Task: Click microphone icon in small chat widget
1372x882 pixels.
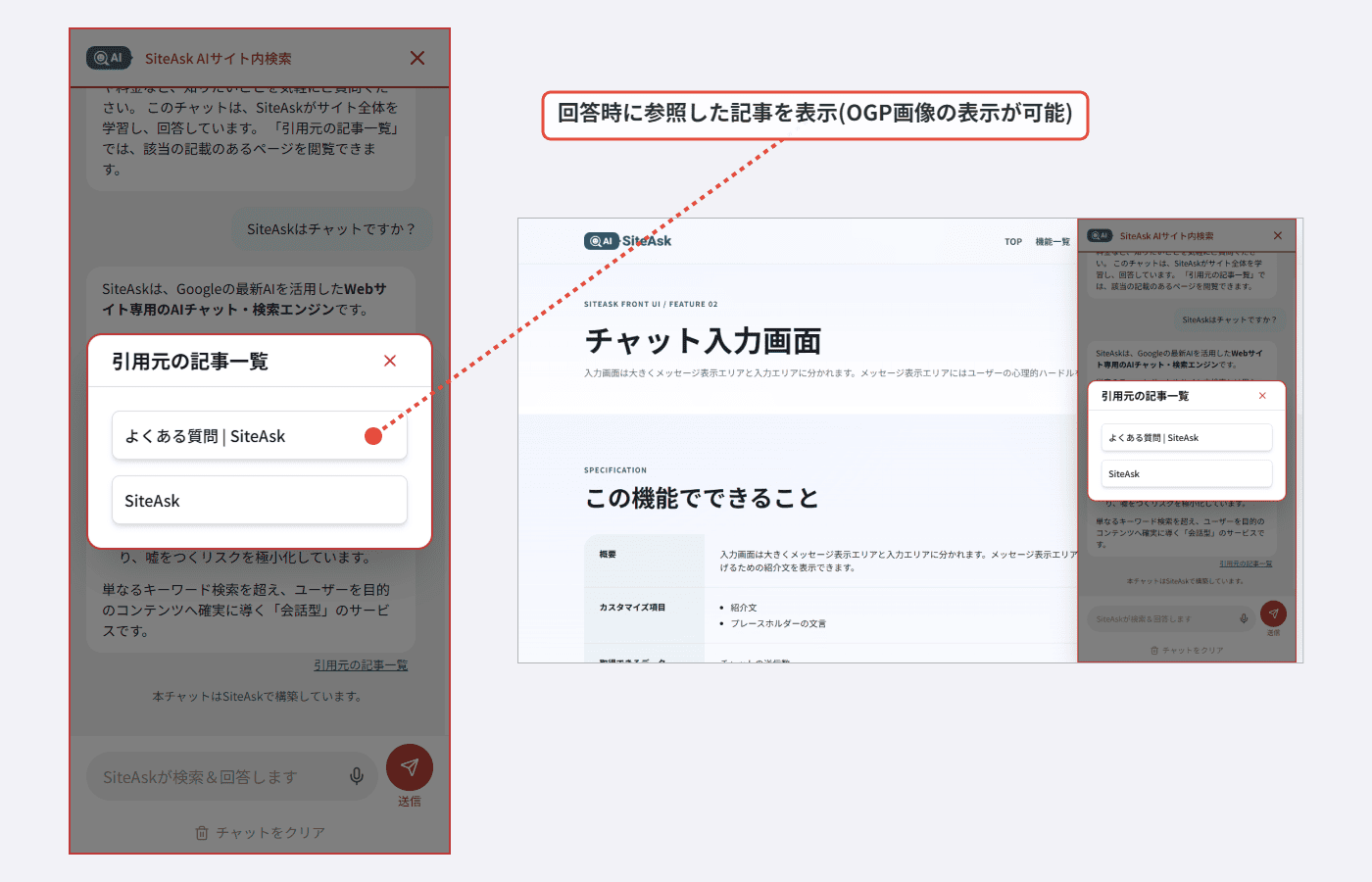Action: 1244,618
